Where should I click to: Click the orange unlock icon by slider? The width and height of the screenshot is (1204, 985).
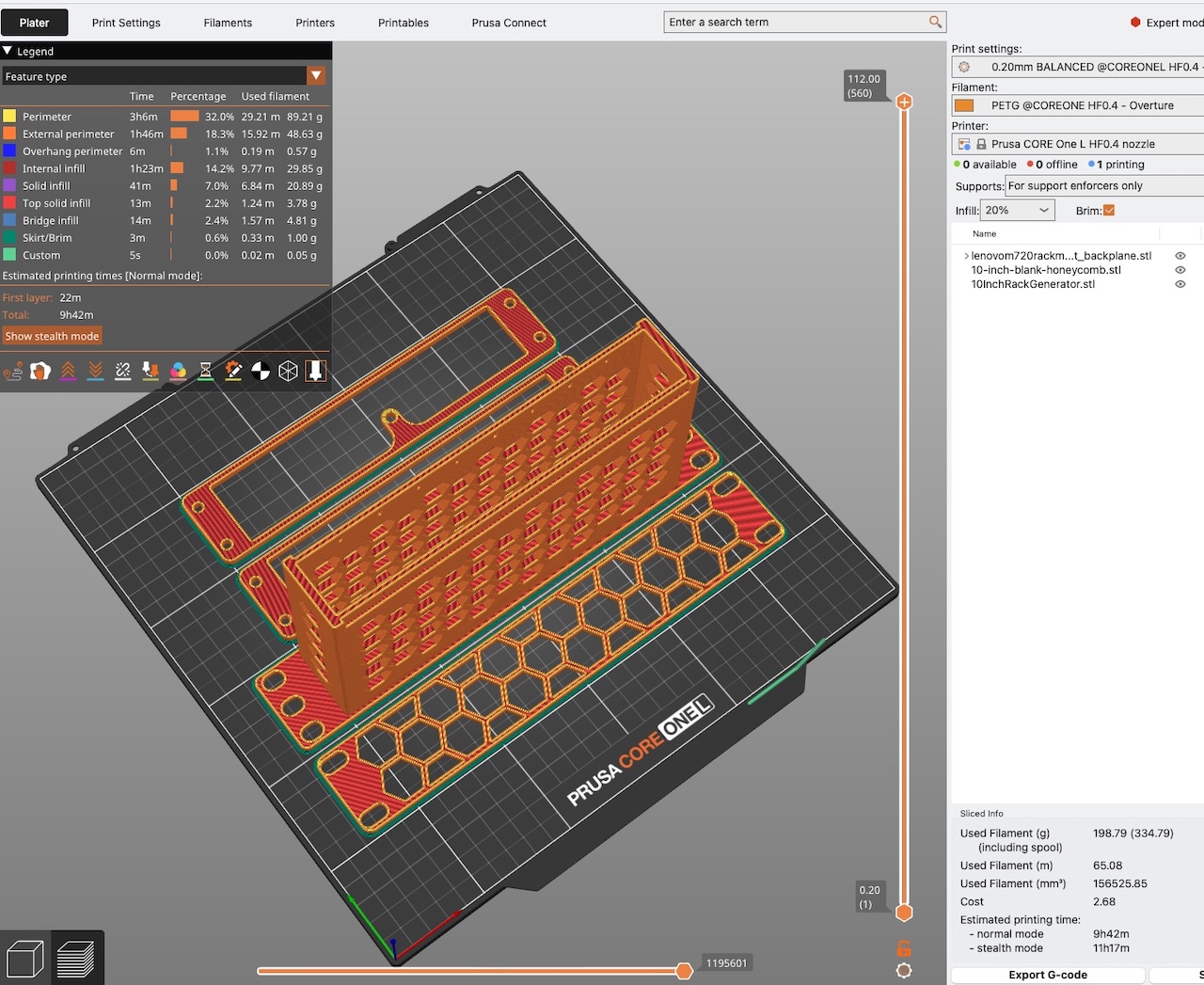click(x=904, y=948)
